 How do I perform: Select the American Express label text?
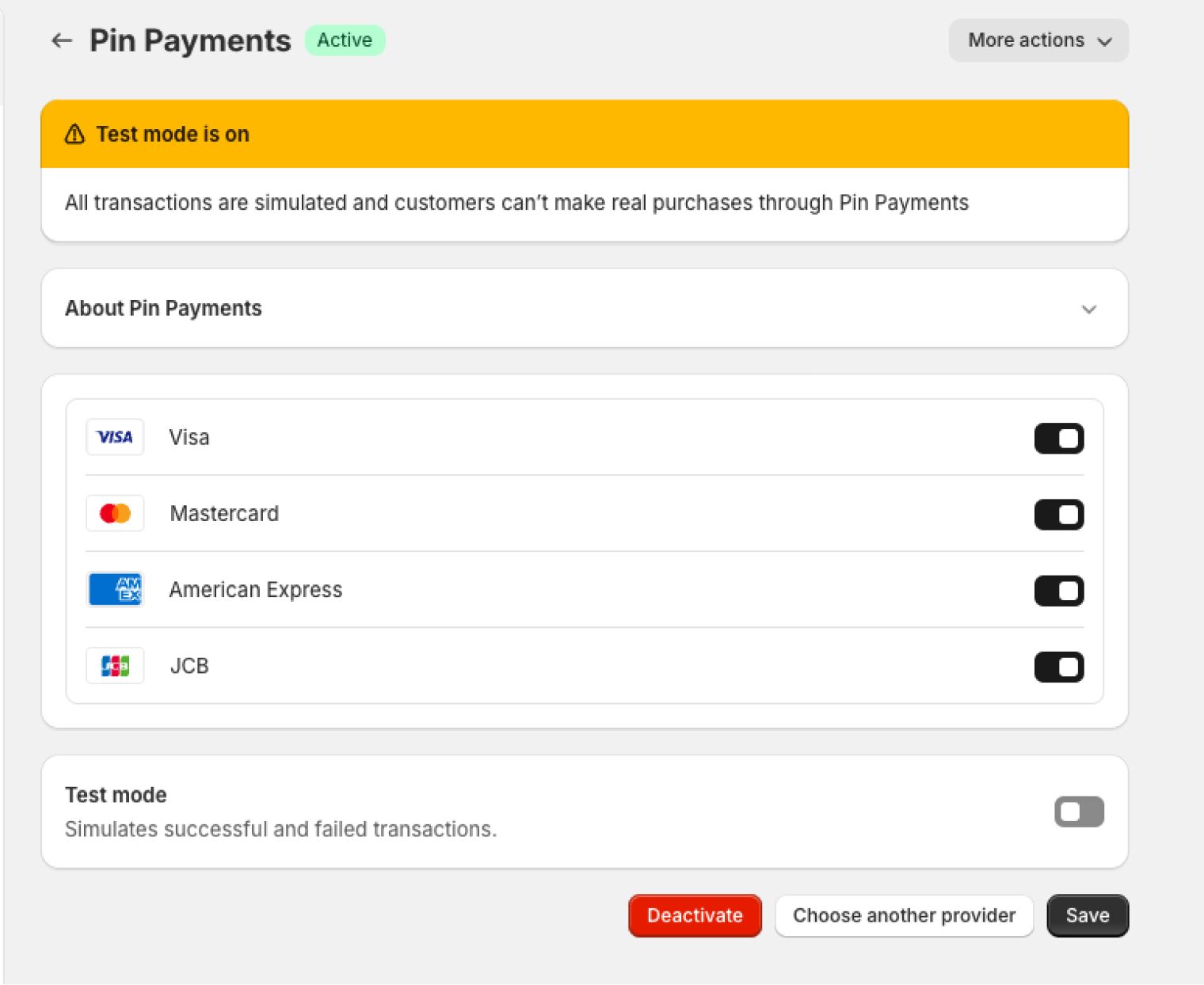[256, 590]
